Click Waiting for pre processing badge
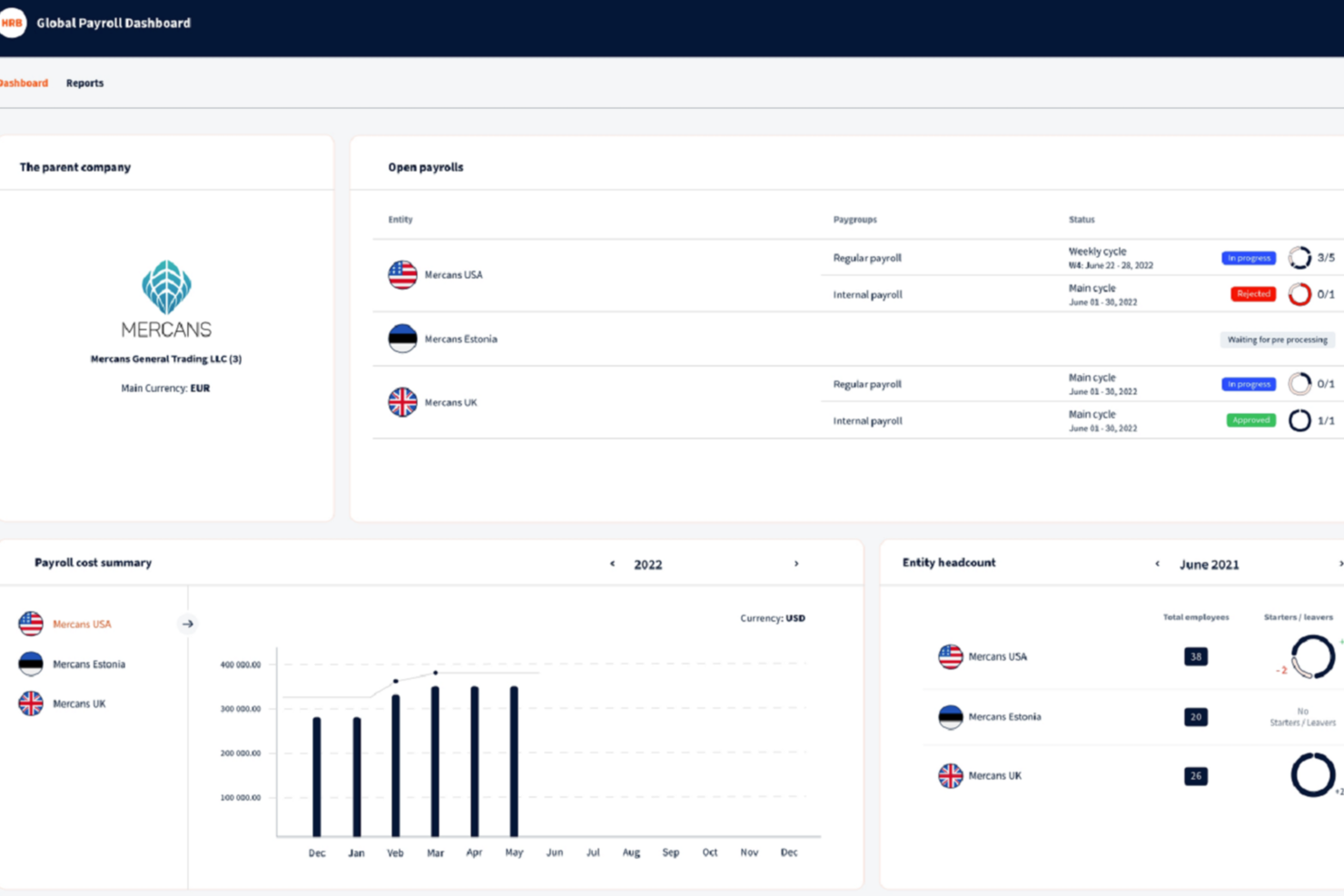The width and height of the screenshot is (1344, 896). (1277, 340)
